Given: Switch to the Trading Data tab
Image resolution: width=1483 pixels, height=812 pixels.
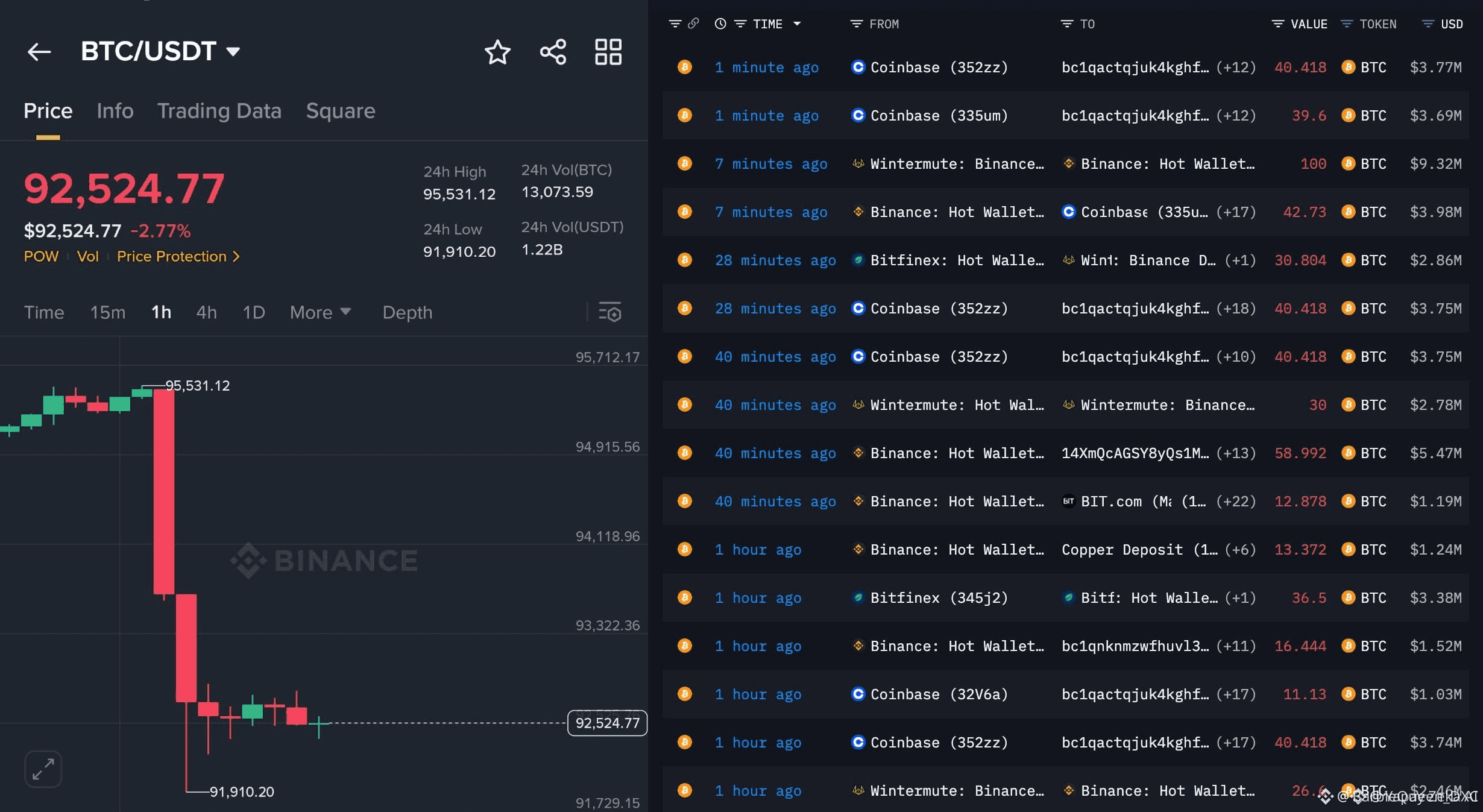Looking at the screenshot, I should pyautogui.click(x=219, y=111).
